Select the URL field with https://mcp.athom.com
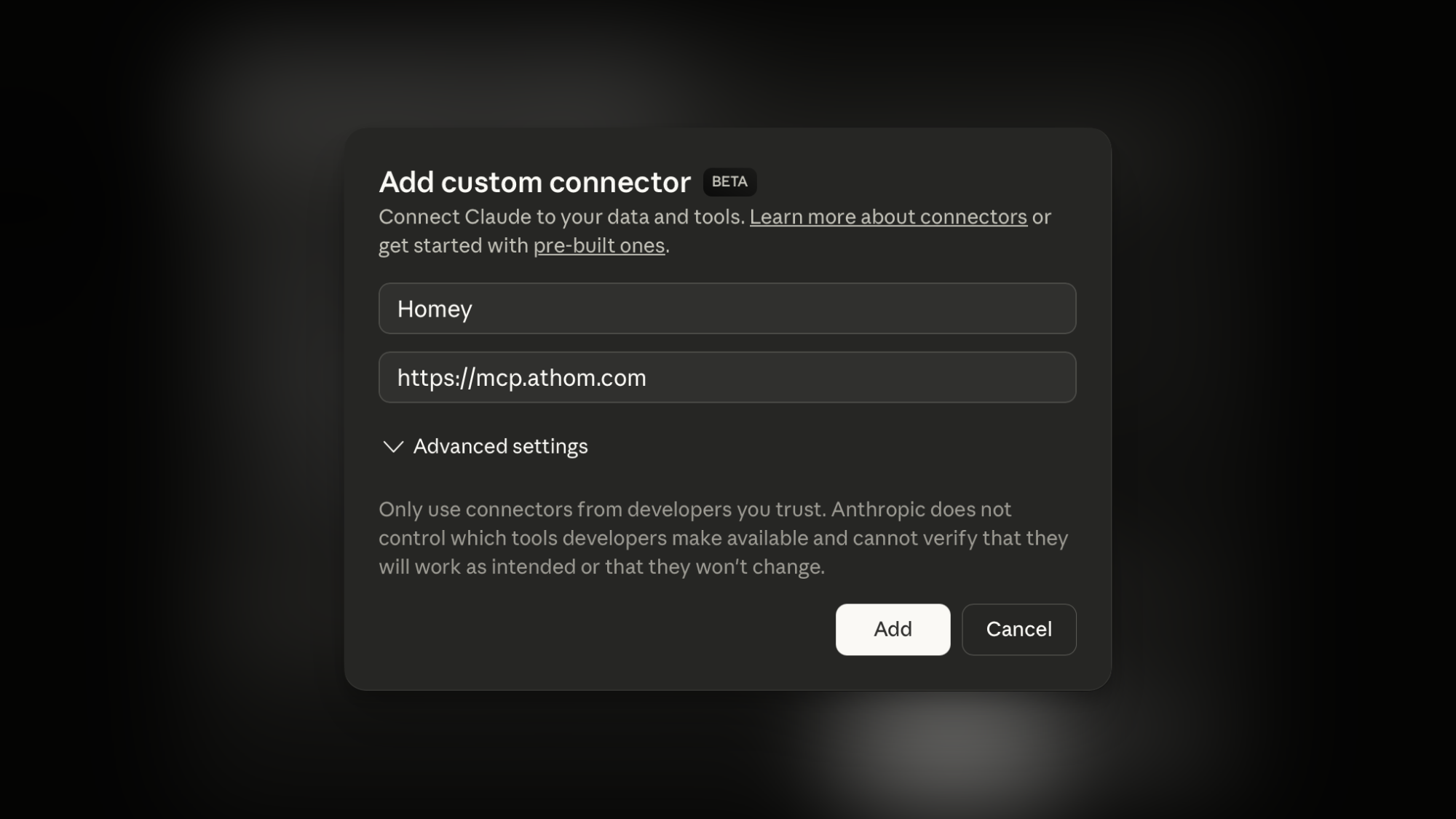The width and height of the screenshot is (1456, 819). [x=727, y=377]
